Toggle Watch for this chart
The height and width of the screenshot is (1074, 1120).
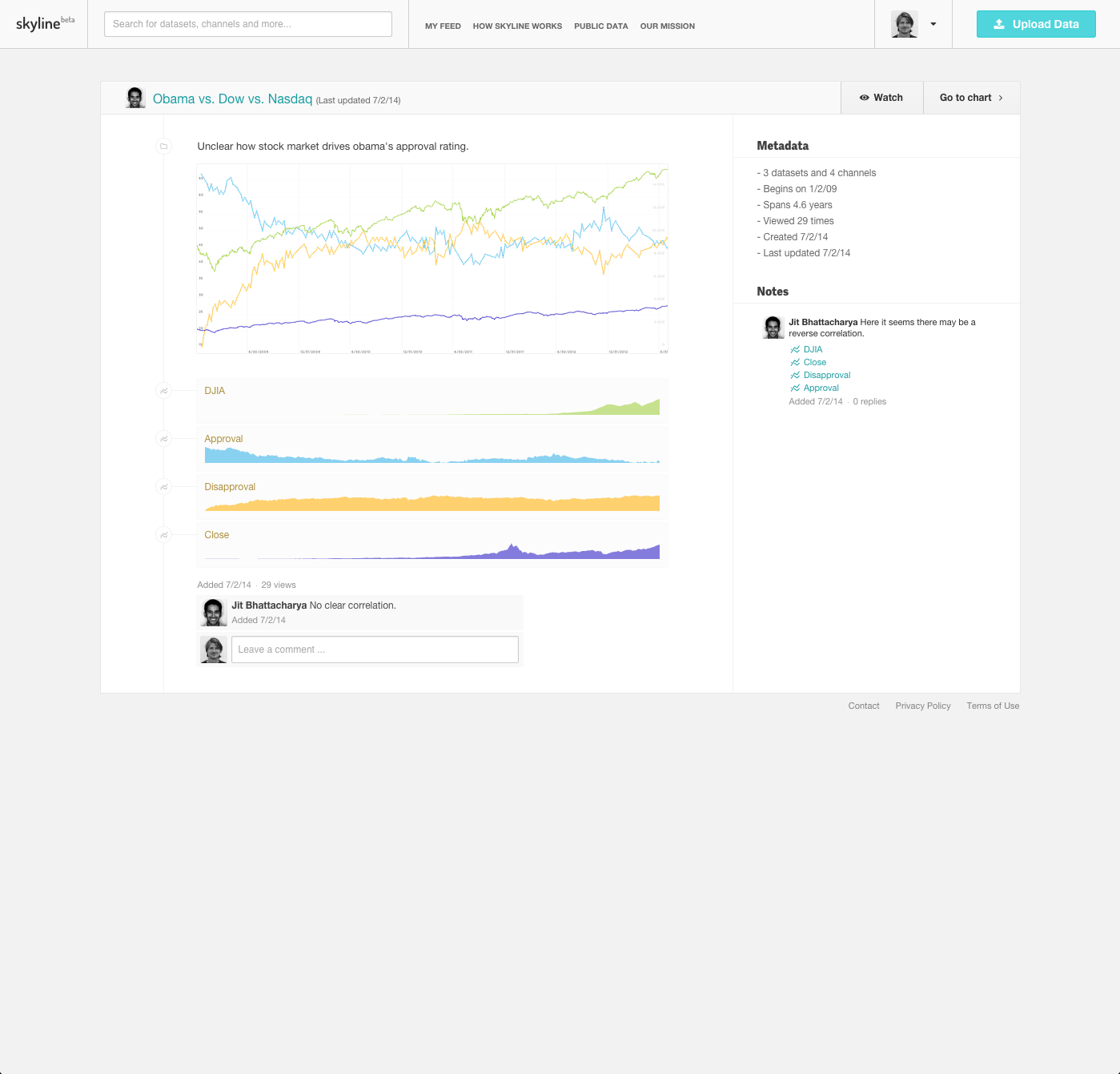881,98
